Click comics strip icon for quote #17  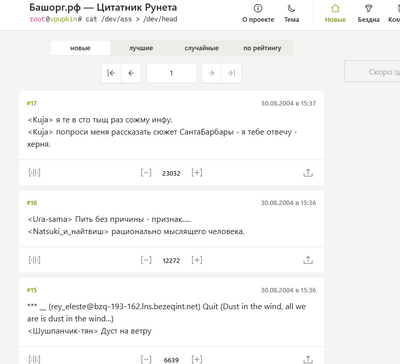pos(34,173)
